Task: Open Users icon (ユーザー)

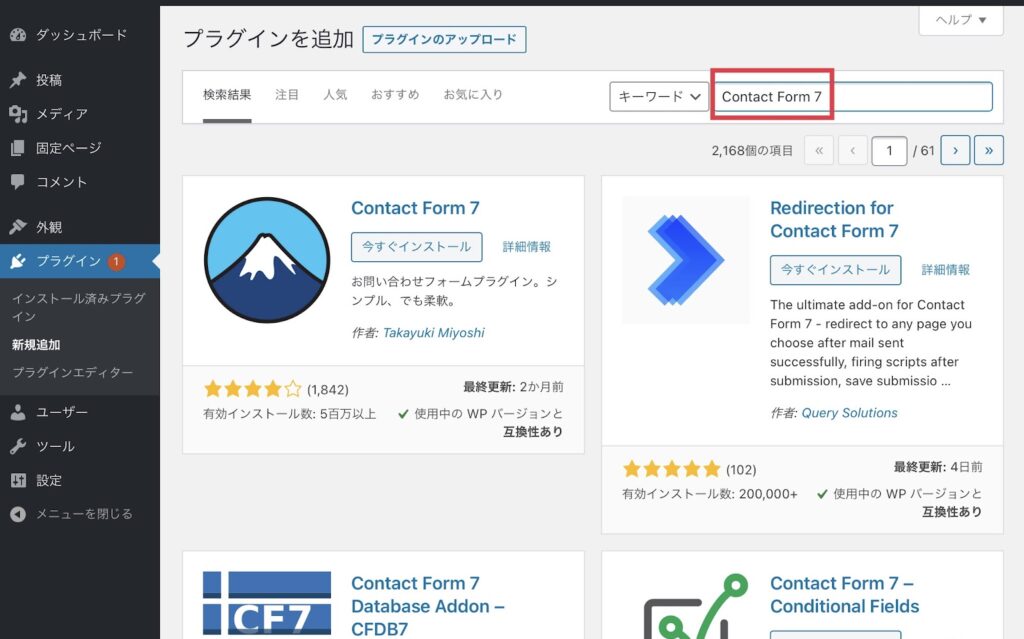Action: [x=18, y=412]
